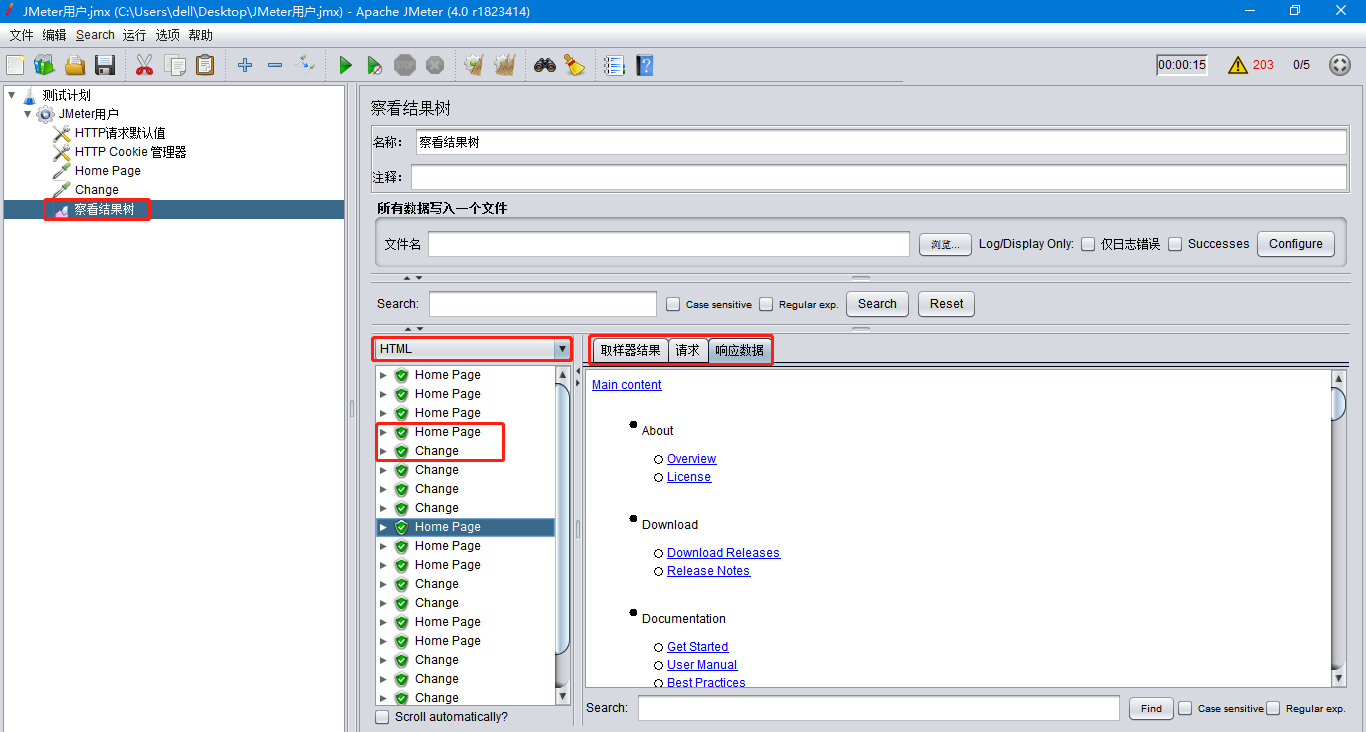Click the 浏览... browse button

(x=945, y=245)
